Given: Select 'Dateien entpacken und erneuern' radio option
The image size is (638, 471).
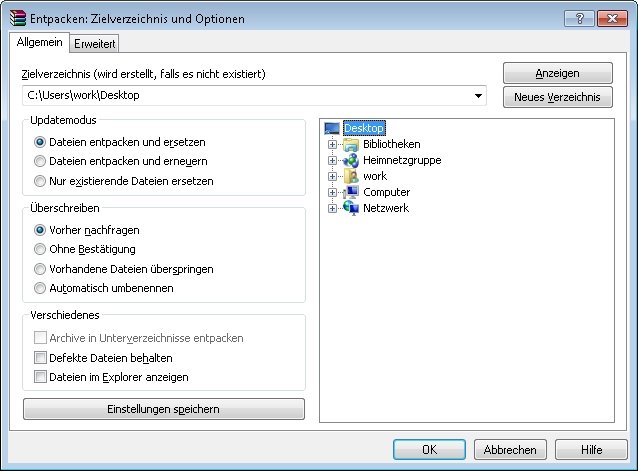Looking at the screenshot, I should [x=40, y=161].
